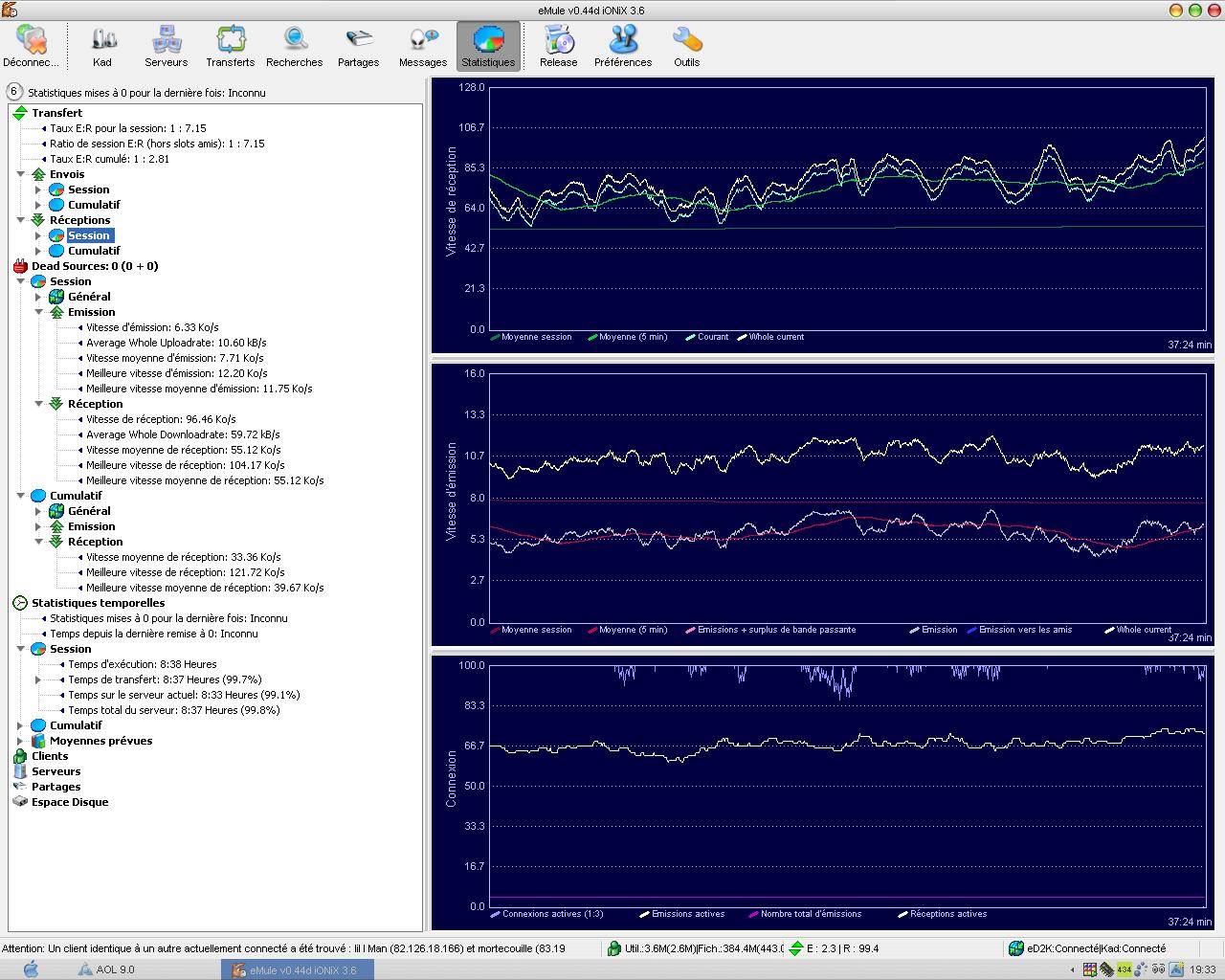Click the status bar users icon near Util

tap(614, 948)
